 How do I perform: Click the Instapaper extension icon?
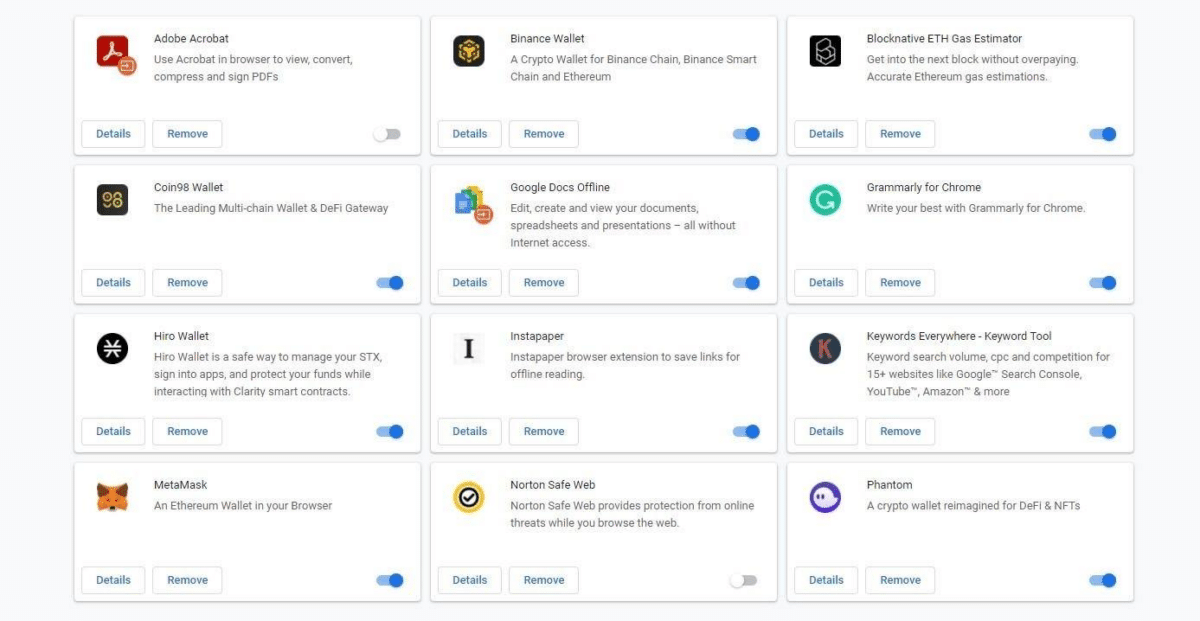469,349
